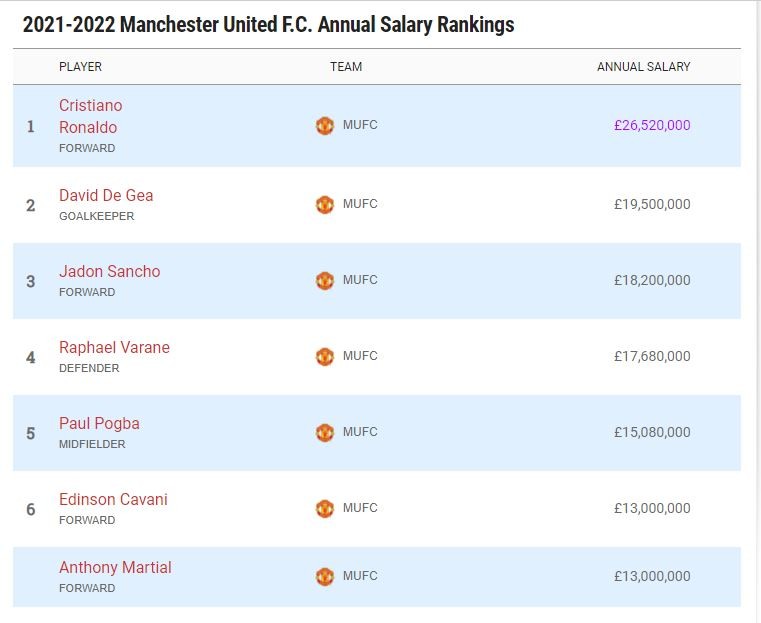Go to Raphael Varane's profile link
The width and height of the screenshot is (761, 623).
pos(114,347)
